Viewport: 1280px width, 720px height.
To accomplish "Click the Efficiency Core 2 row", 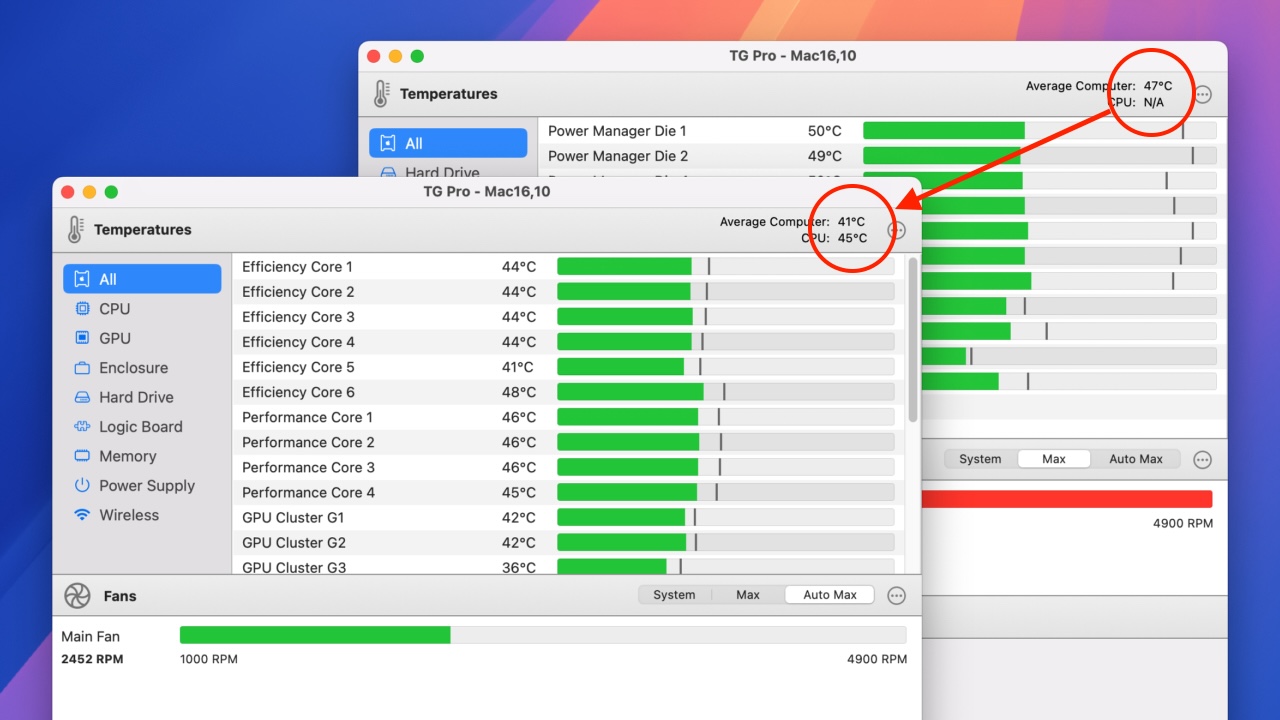I will pos(568,292).
